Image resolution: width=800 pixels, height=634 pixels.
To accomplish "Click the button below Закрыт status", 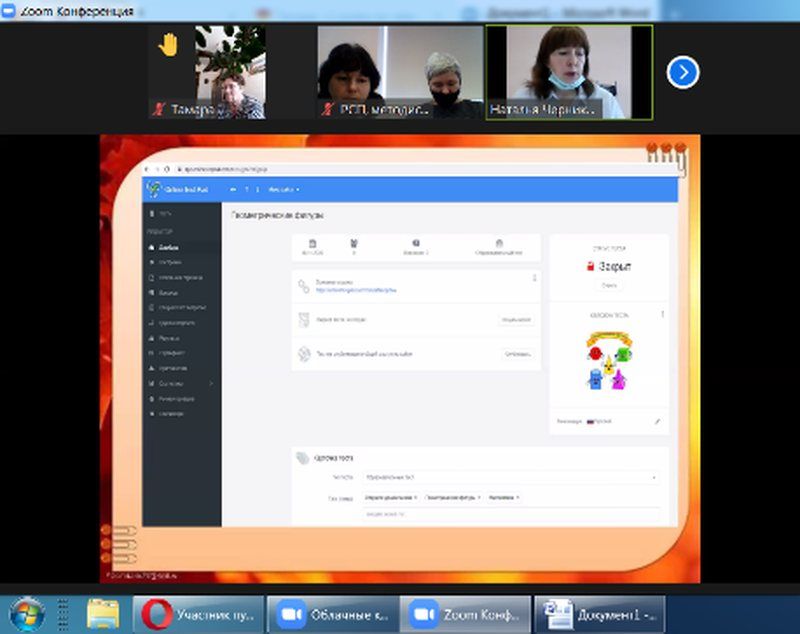I will click(x=609, y=286).
